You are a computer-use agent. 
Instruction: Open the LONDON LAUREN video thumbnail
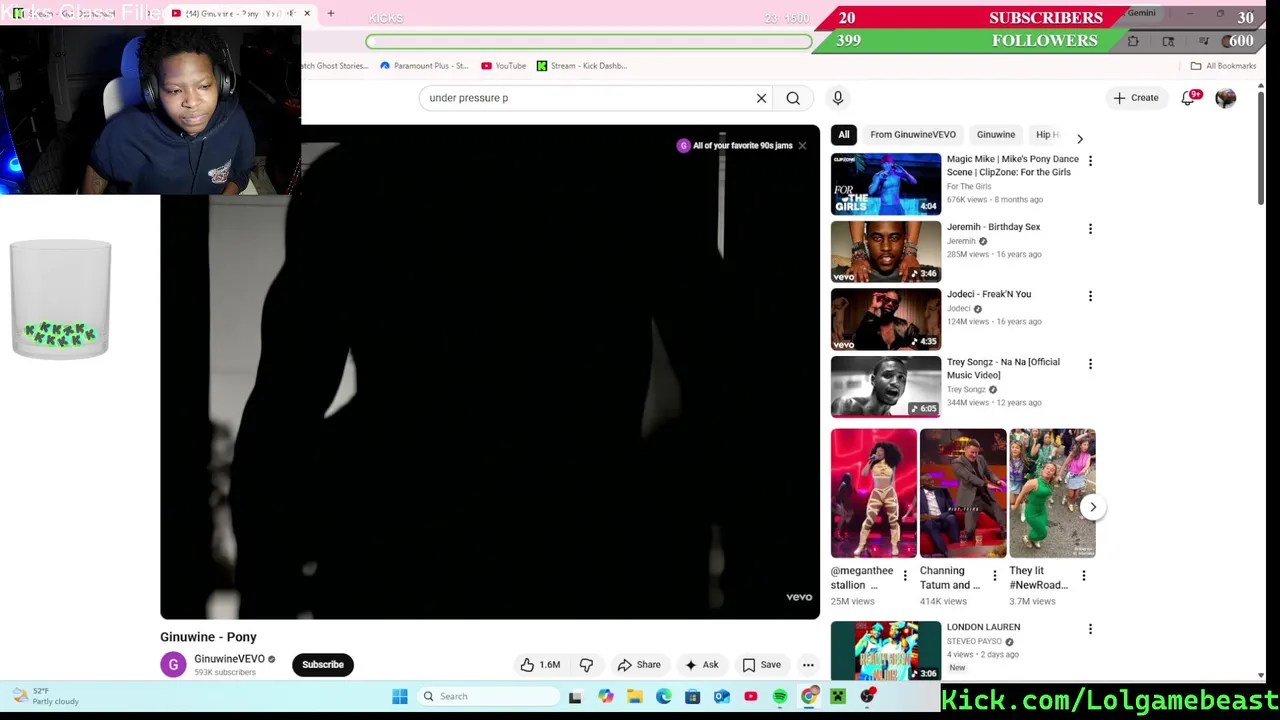[x=886, y=651]
